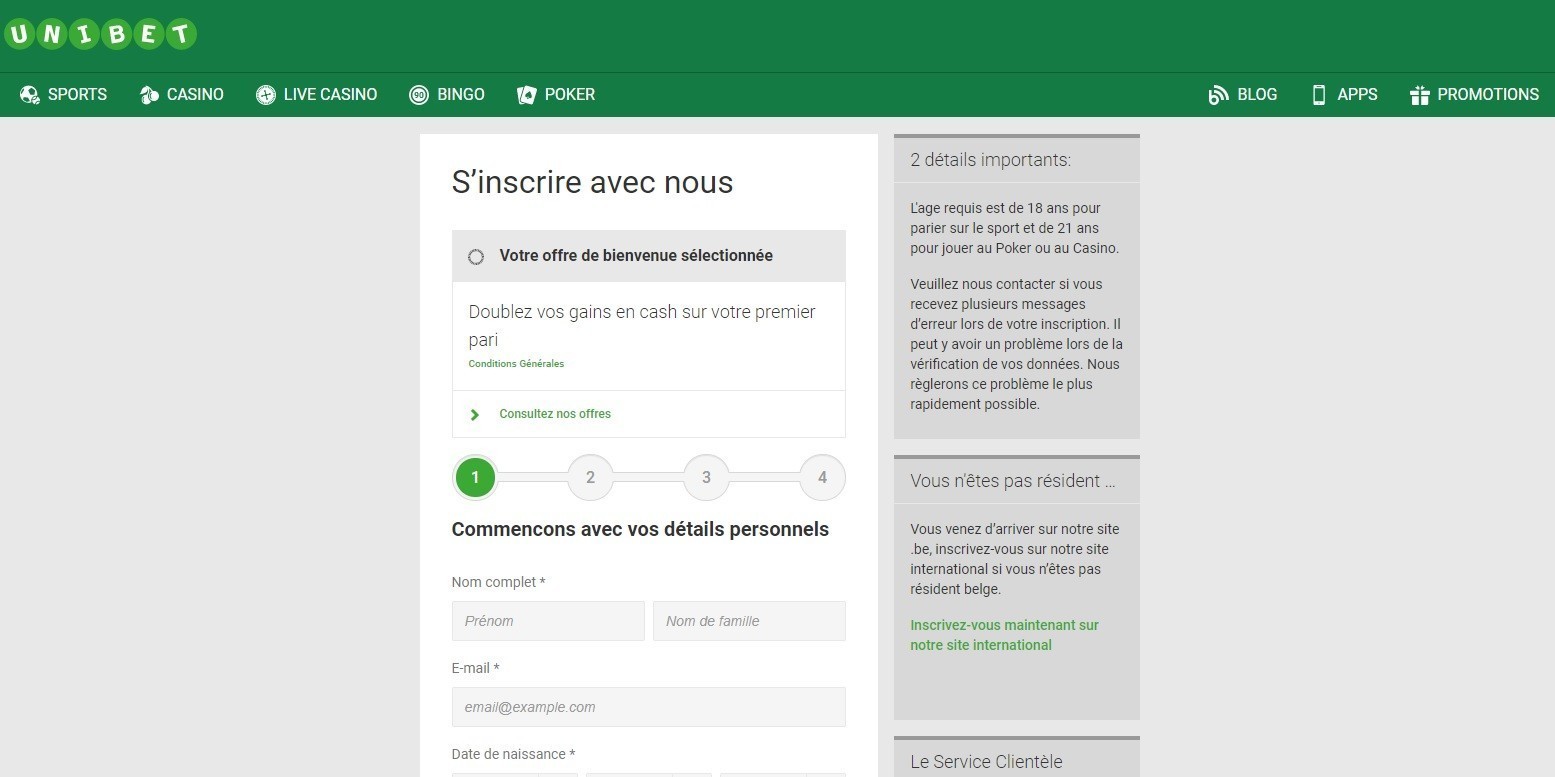Select step 4 in the progress indicator
Screen dimensions: 1555x777
(822, 478)
